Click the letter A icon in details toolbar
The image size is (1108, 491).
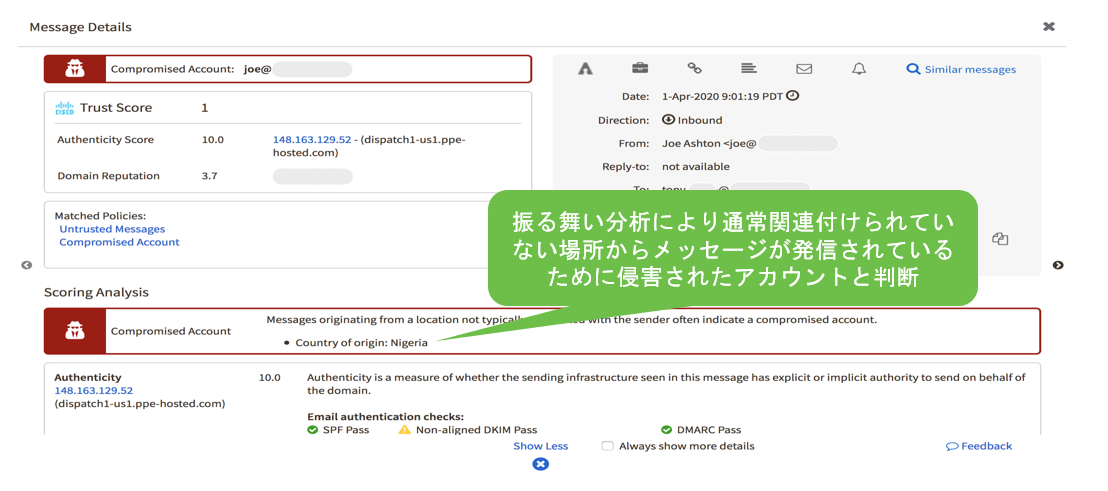(x=586, y=69)
